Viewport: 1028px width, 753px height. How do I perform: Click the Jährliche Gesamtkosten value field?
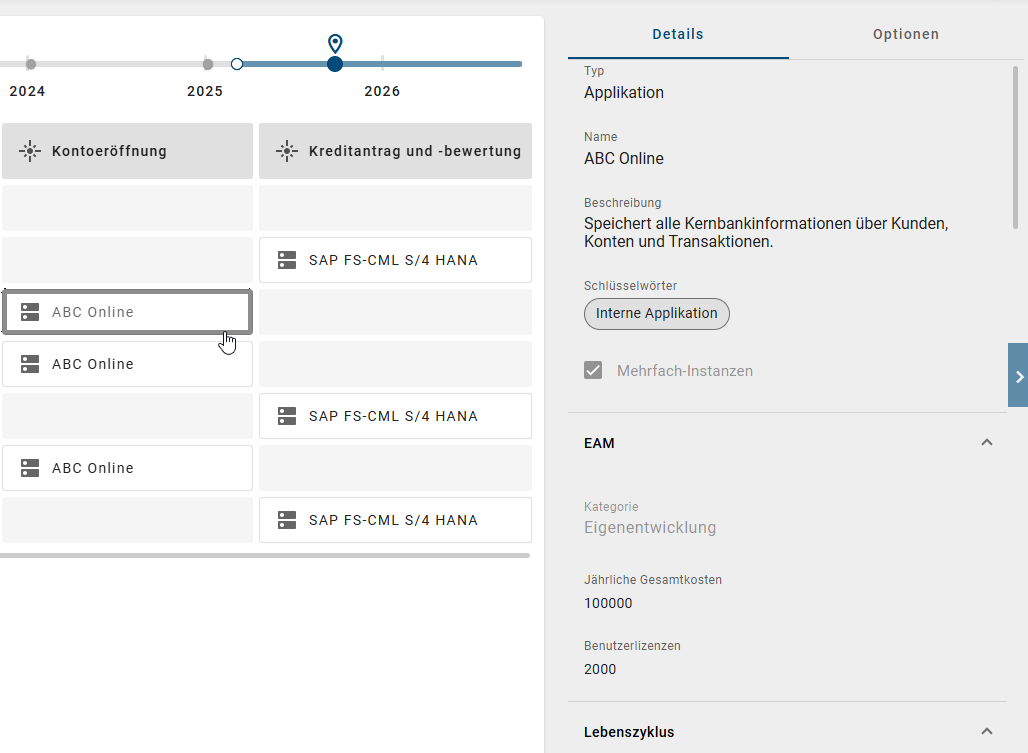(x=608, y=602)
